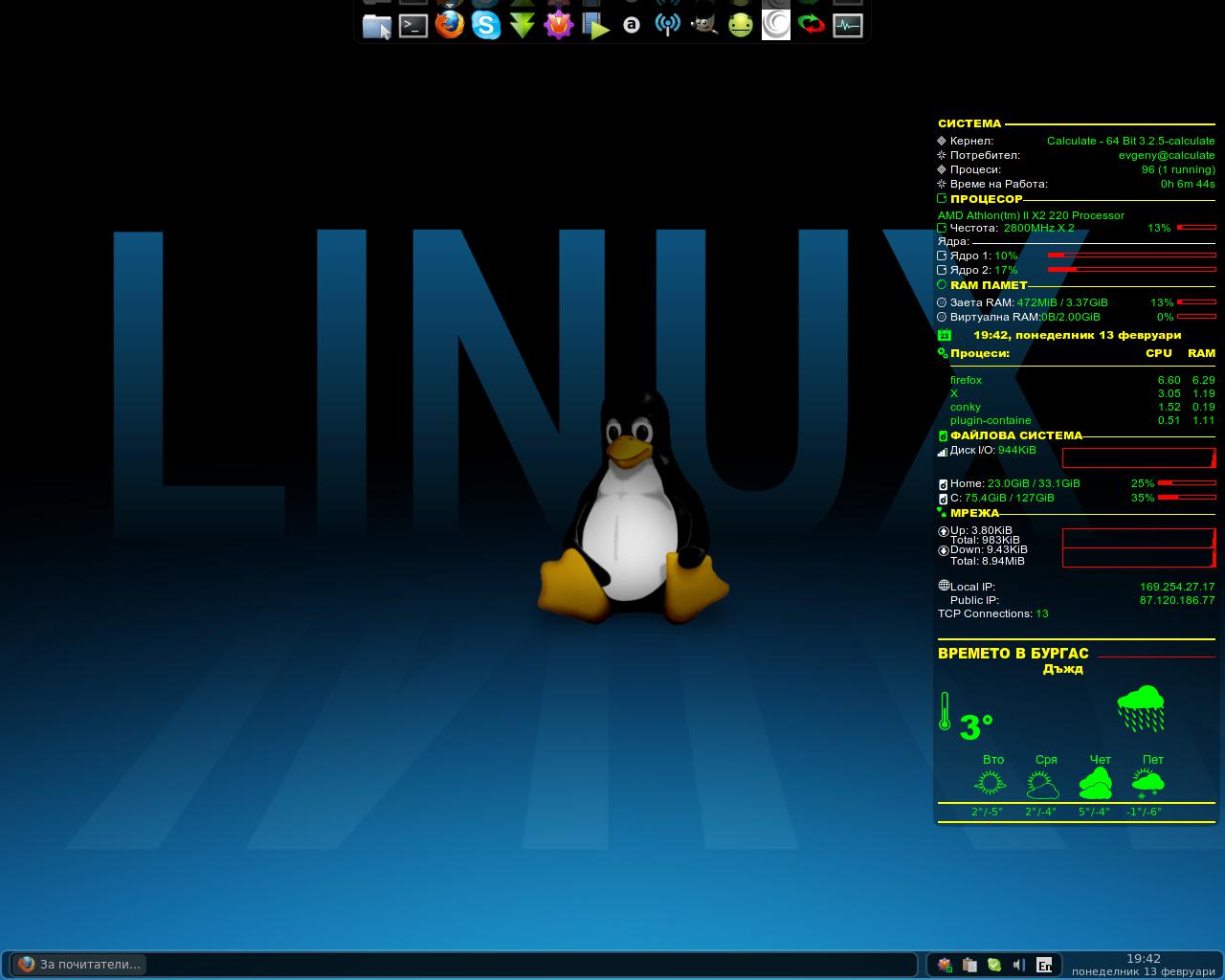This screenshot has height=980, width=1225.
Task: Click the 'evgeny@calculate' user text
Action: point(1167,155)
